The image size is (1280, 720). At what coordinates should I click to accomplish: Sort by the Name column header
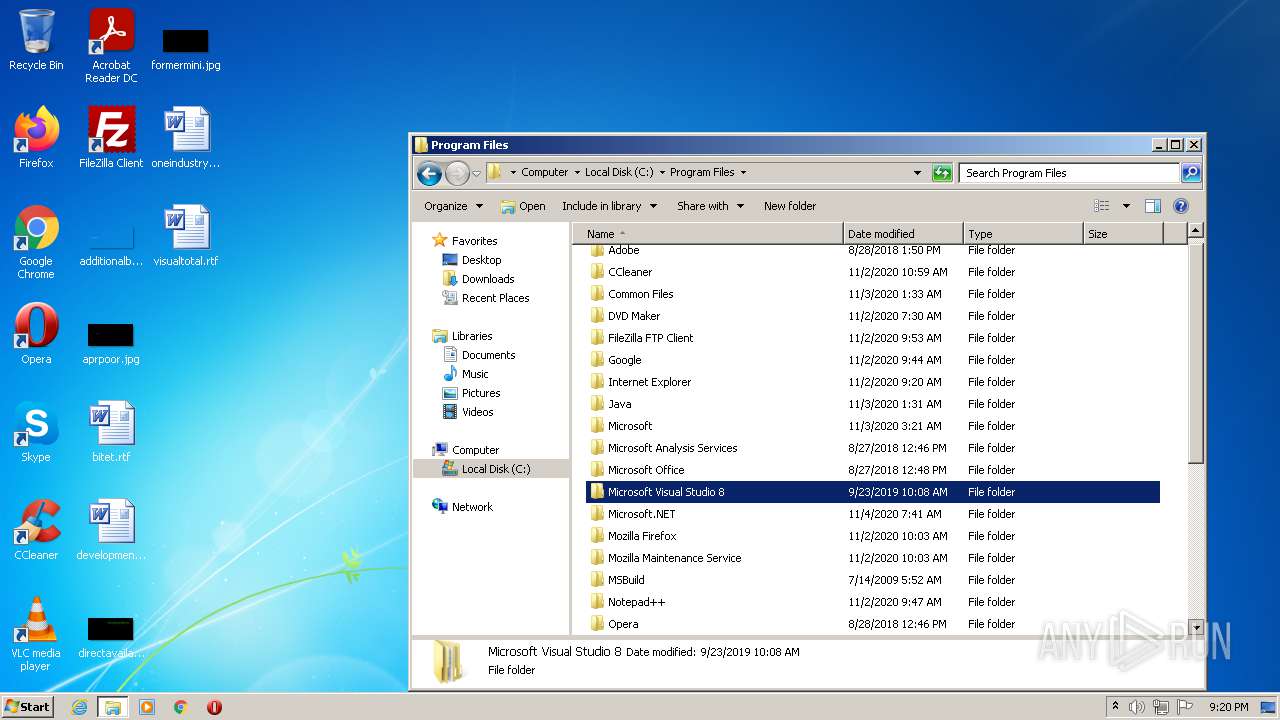pyautogui.click(x=708, y=234)
